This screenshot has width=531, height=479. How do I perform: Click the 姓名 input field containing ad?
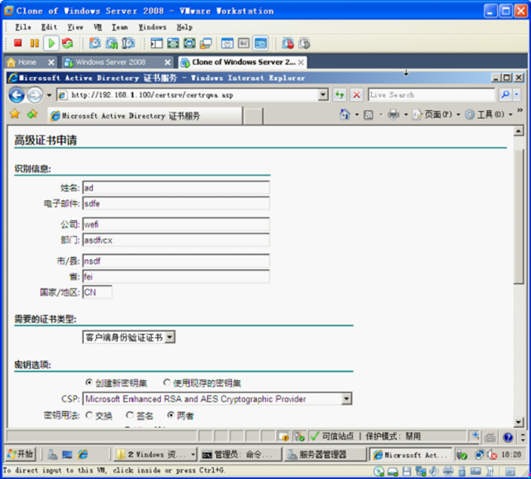(176, 188)
